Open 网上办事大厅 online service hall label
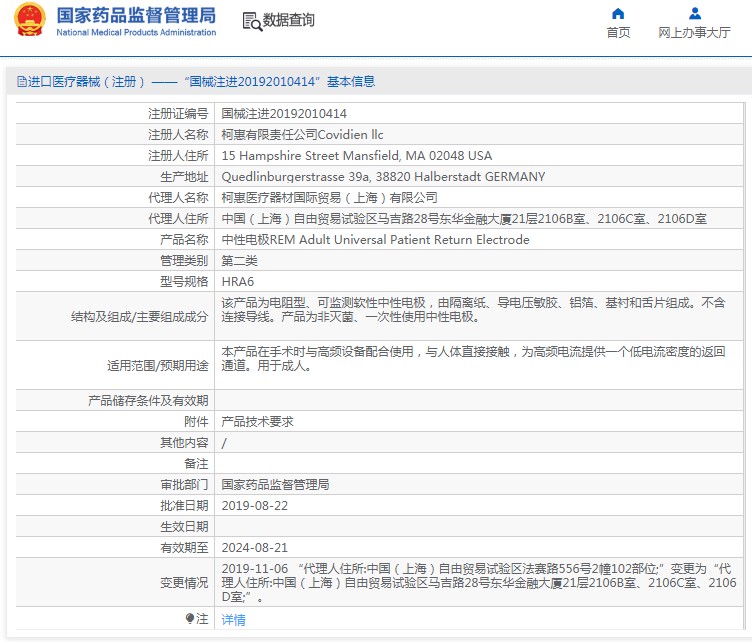 coord(694,32)
